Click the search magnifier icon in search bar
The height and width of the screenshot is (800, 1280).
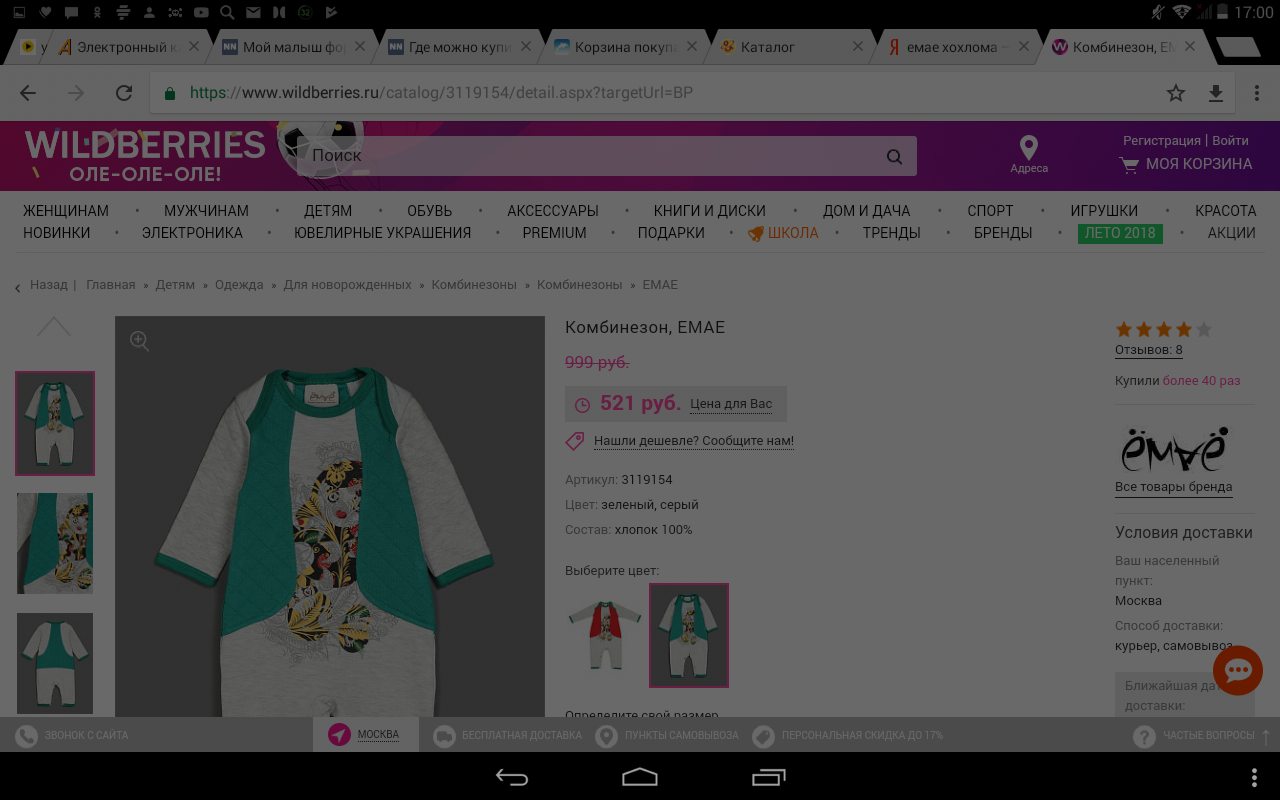pyautogui.click(x=894, y=157)
